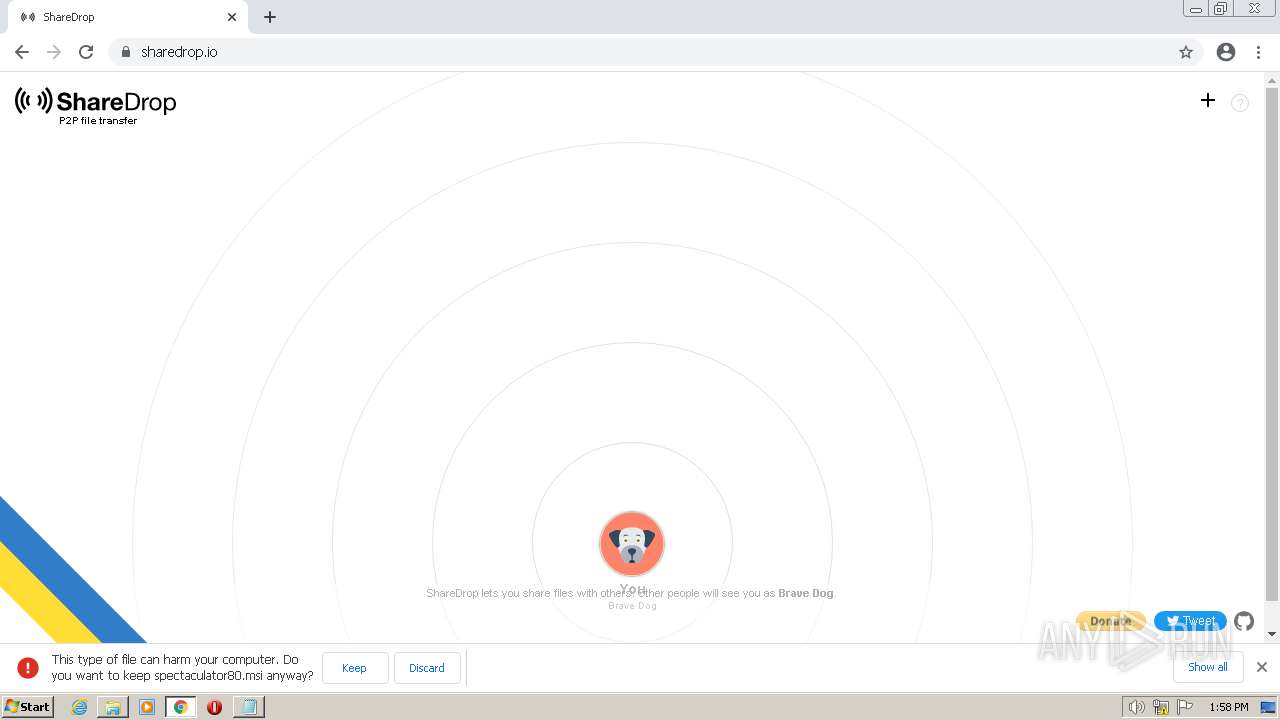The height and width of the screenshot is (720, 1280).
Task: Click the page scrollbar down arrow
Action: (x=1272, y=634)
